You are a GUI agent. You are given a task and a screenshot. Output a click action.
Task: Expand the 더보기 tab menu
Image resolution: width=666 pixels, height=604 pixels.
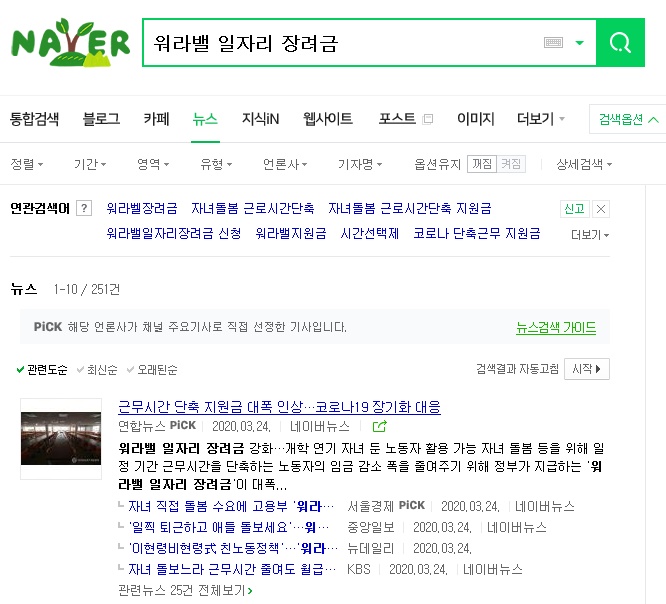point(541,119)
